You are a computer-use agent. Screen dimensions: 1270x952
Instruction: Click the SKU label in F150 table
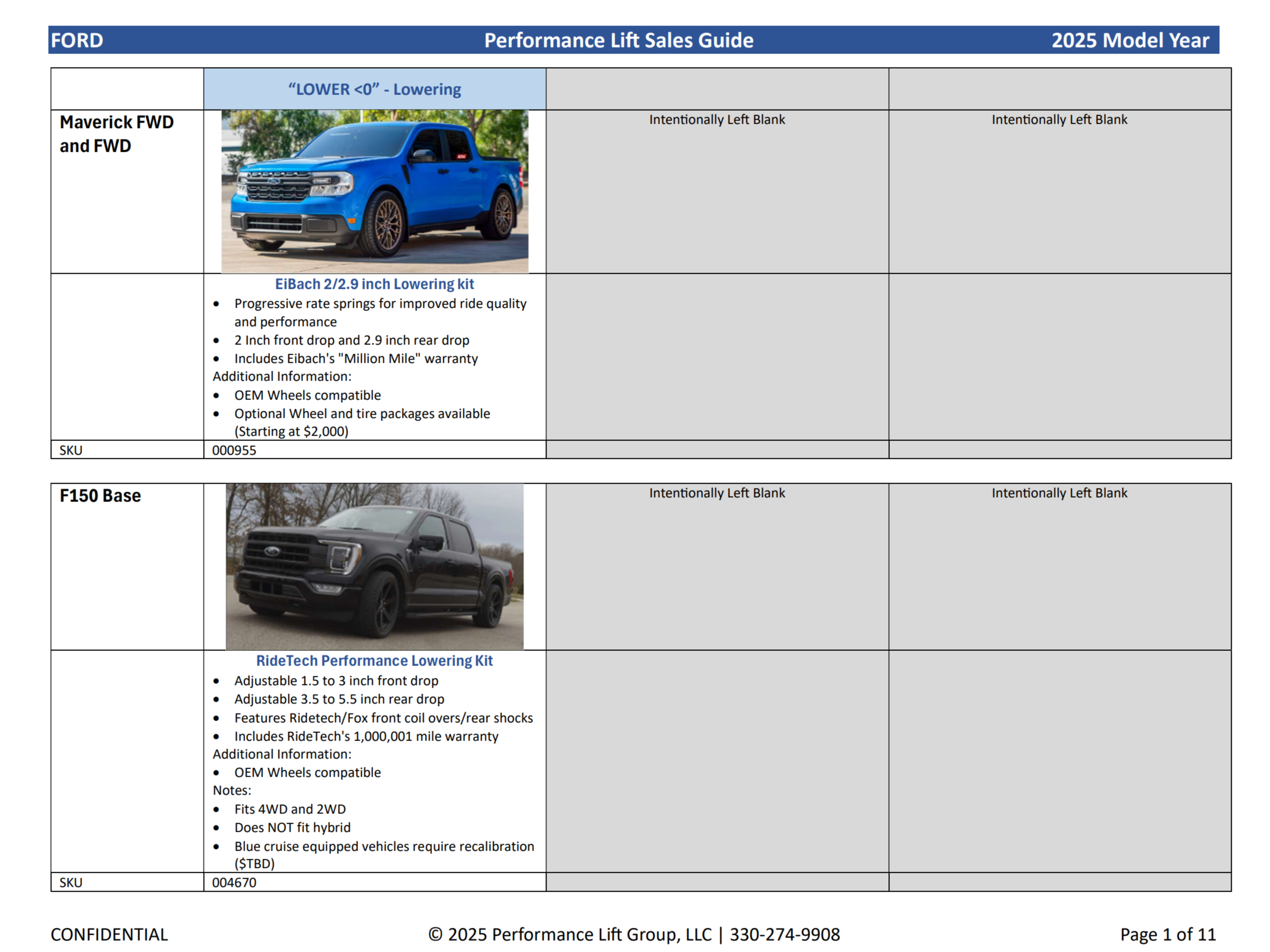[x=71, y=882]
